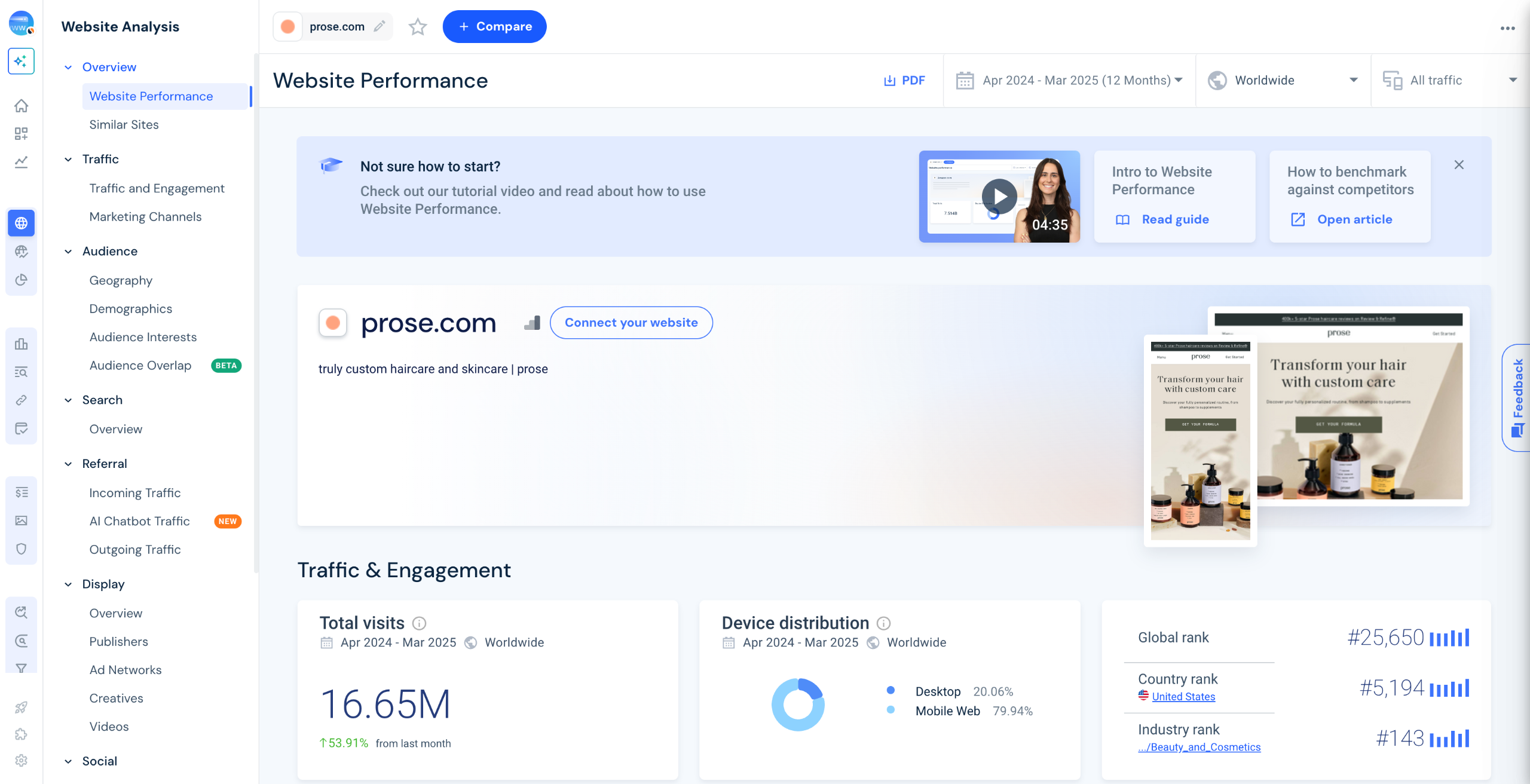Collapse the Display section
Screen dimensions: 1530x784
tap(68, 584)
